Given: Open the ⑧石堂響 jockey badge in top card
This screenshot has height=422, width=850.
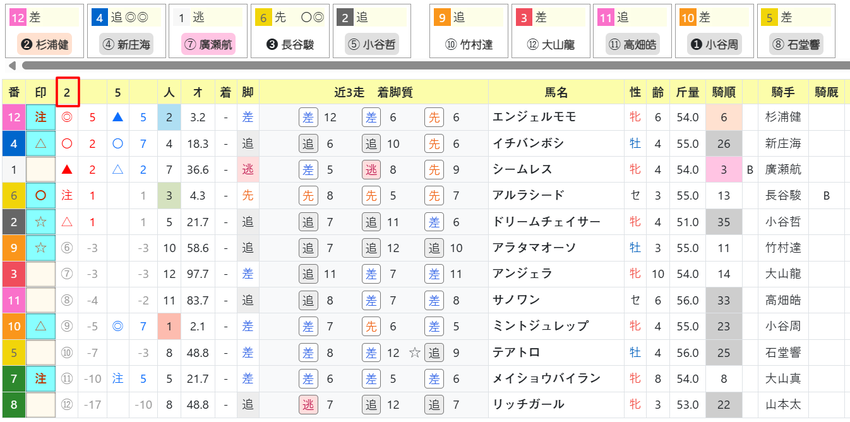Looking at the screenshot, I should (x=796, y=45).
